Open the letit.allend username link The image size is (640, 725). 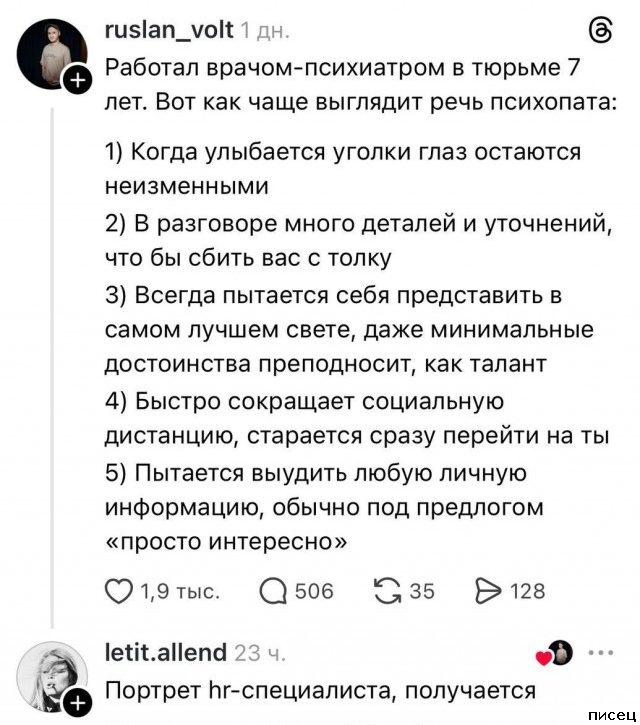pos(165,654)
